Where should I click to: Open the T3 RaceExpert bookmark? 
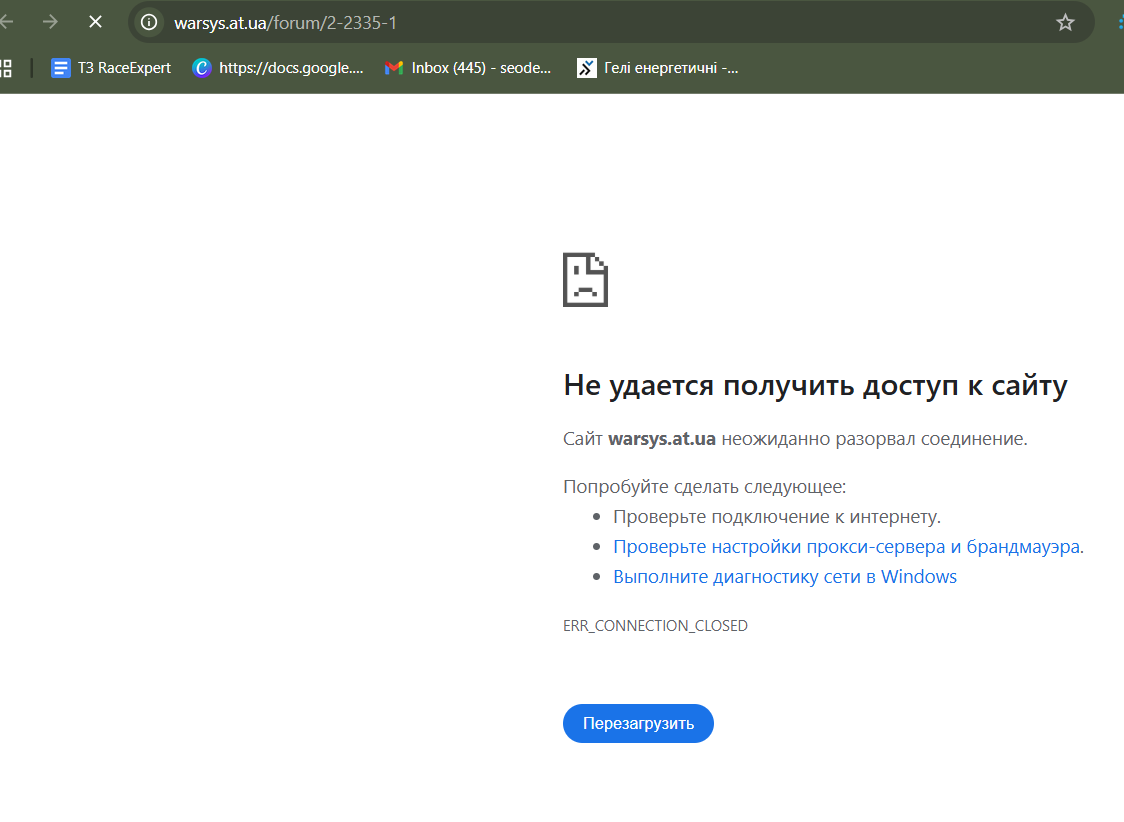(x=111, y=68)
